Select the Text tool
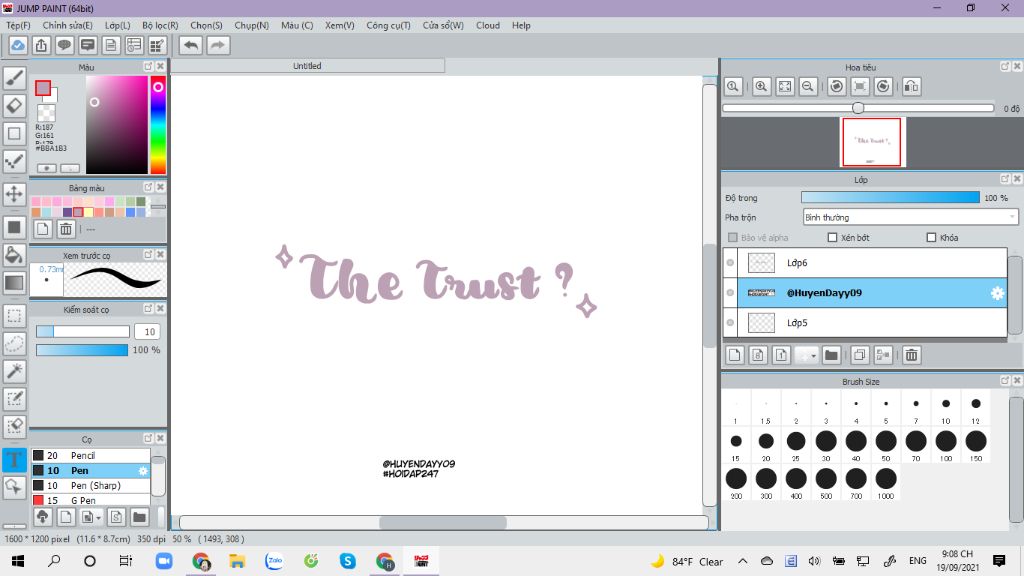The image size is (1024, 576). [14, 460]
